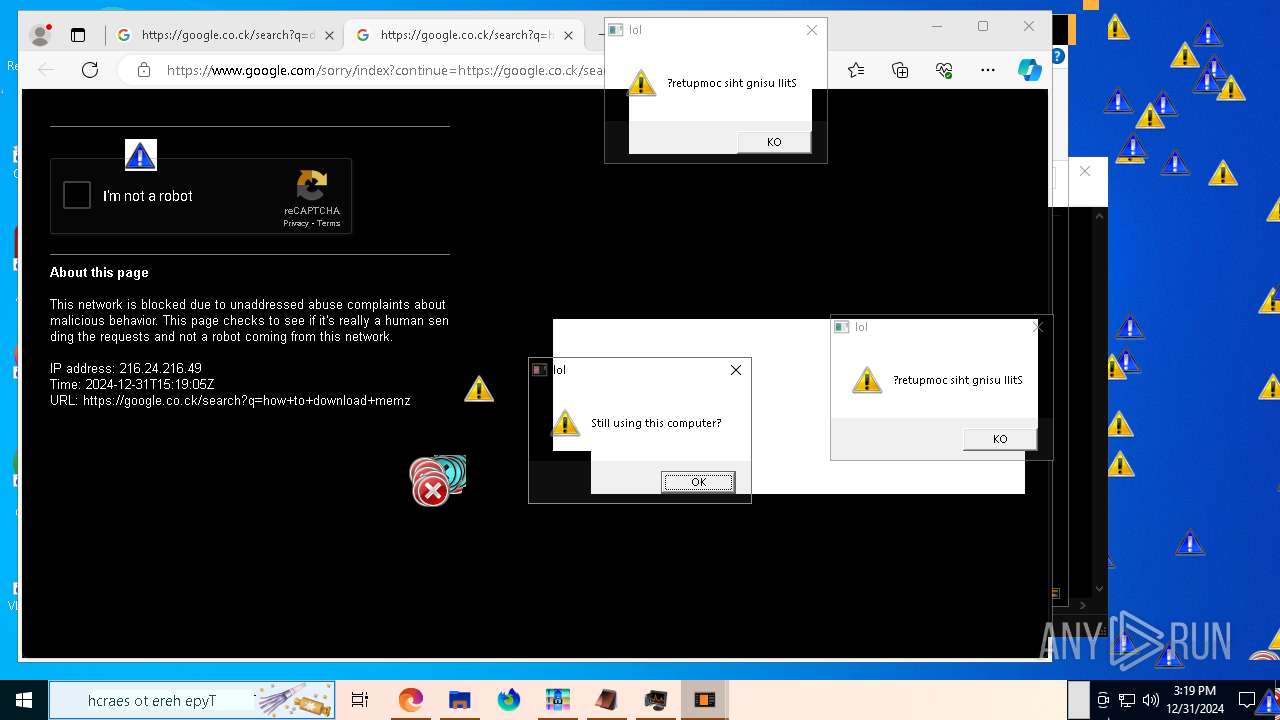This screenshot has height=720, width=1280.
Task: Open Task View on the taskbar
Action: 360,700
